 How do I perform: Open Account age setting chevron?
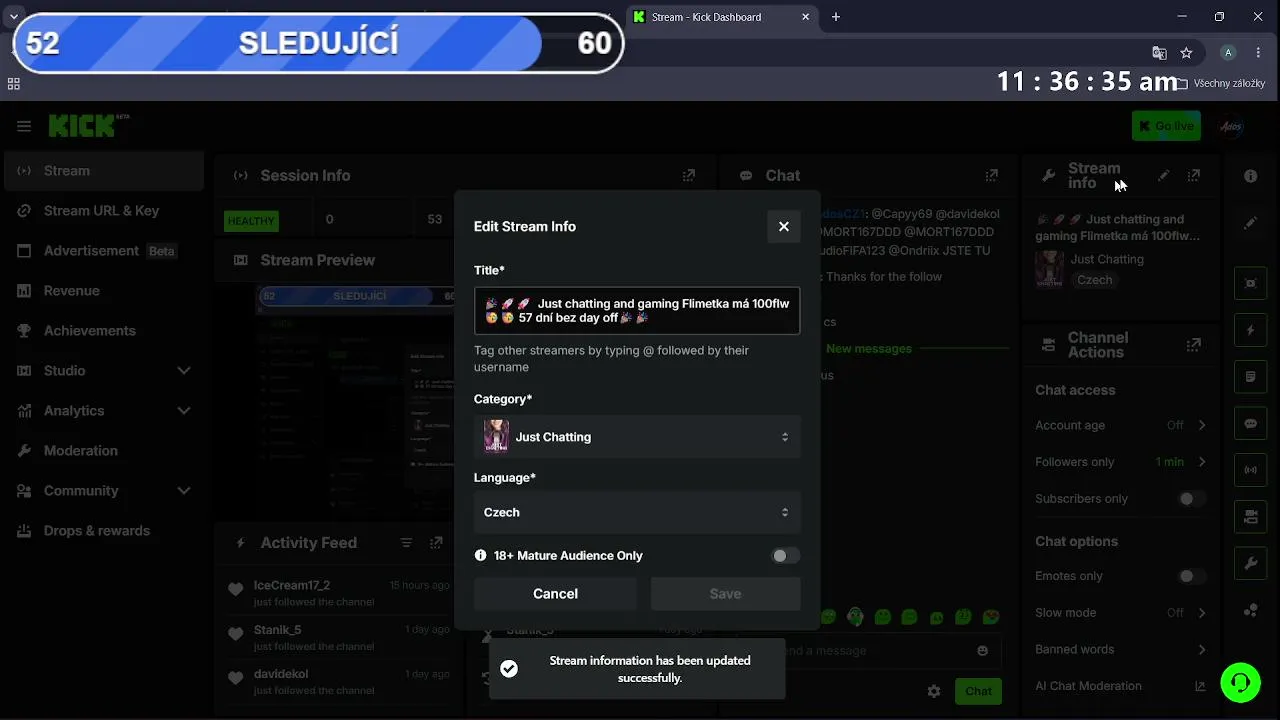point(1202,425)
